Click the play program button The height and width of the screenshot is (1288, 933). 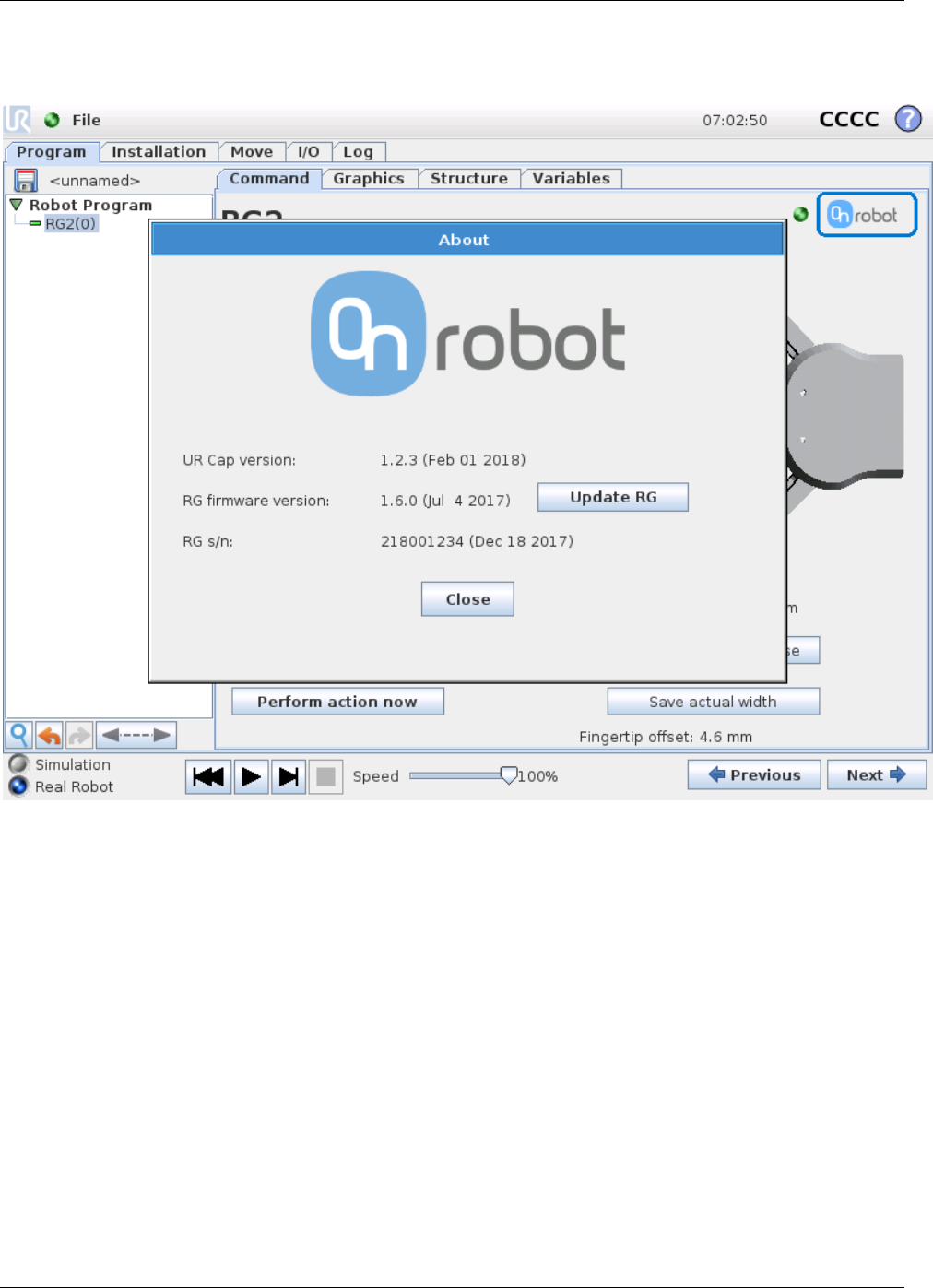tap(251, 776)
